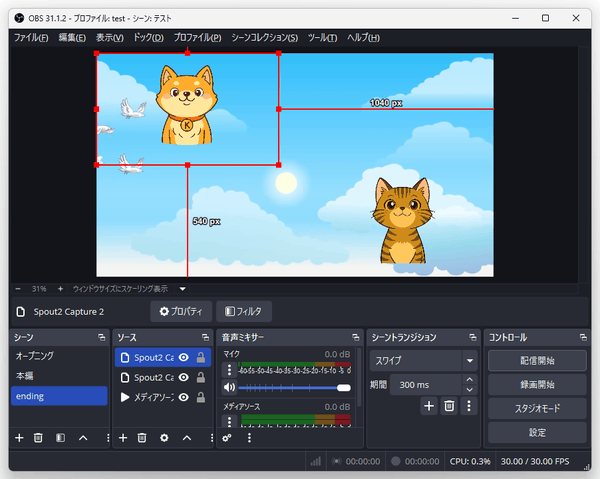Increase transition duration with up arrow

pyautogui.click(x=469, y=380)
